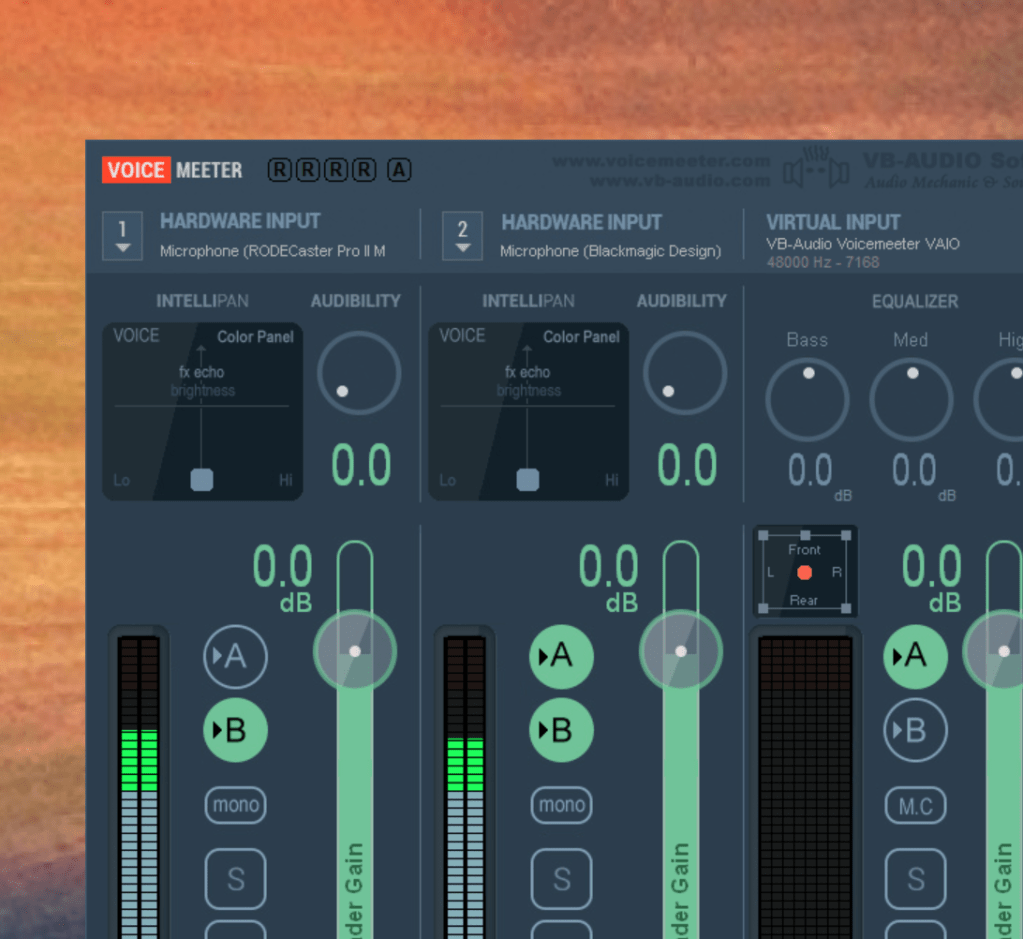The width and height of the screenshot is (1023, 939).
Task: Click Hardware Input 1 fader gain knob
Action: tap(355, 651)
